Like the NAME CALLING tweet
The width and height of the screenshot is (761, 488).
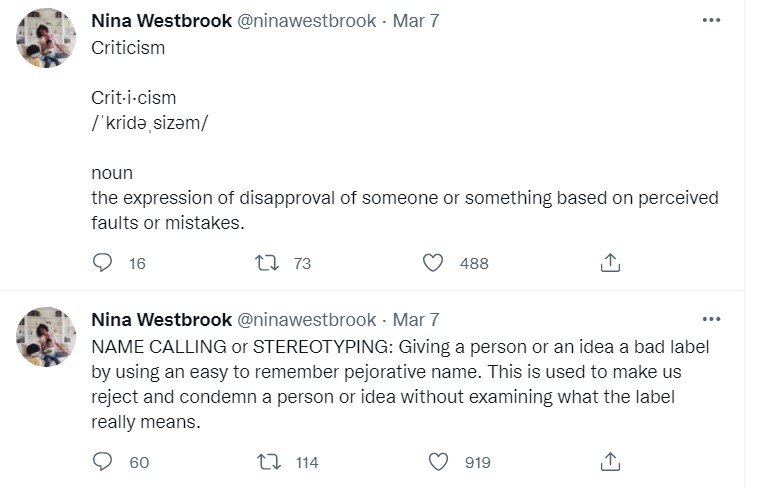tap(437, 462)
